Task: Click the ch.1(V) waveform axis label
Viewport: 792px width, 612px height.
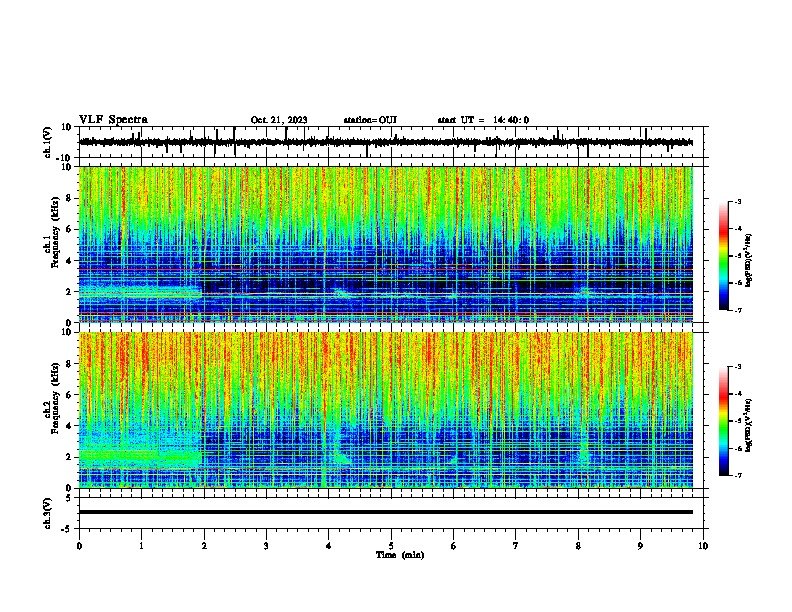Action: 48,142
